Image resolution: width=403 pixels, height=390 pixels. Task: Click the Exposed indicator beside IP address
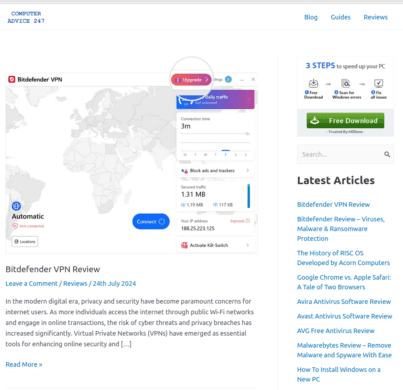[x=240, y=221]
